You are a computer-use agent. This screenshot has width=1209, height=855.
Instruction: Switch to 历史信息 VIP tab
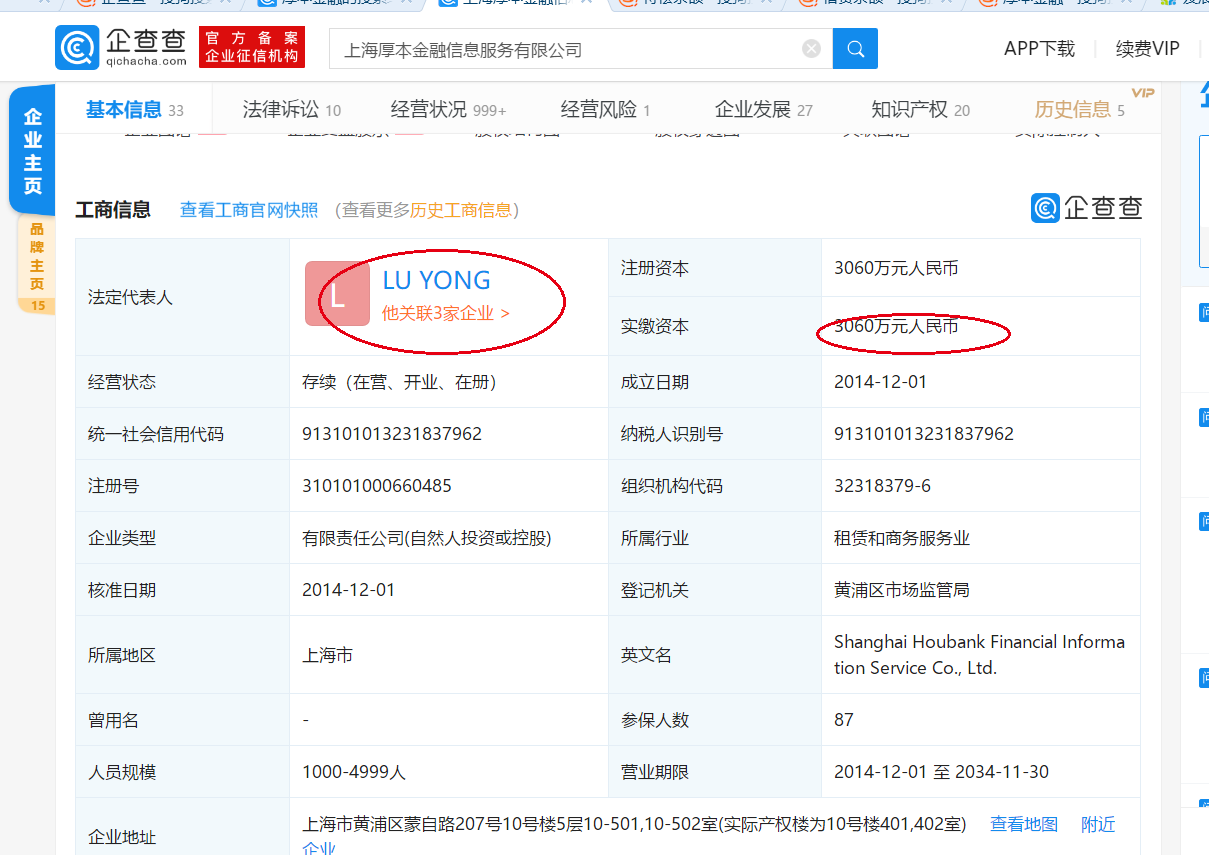(1080, 110)
